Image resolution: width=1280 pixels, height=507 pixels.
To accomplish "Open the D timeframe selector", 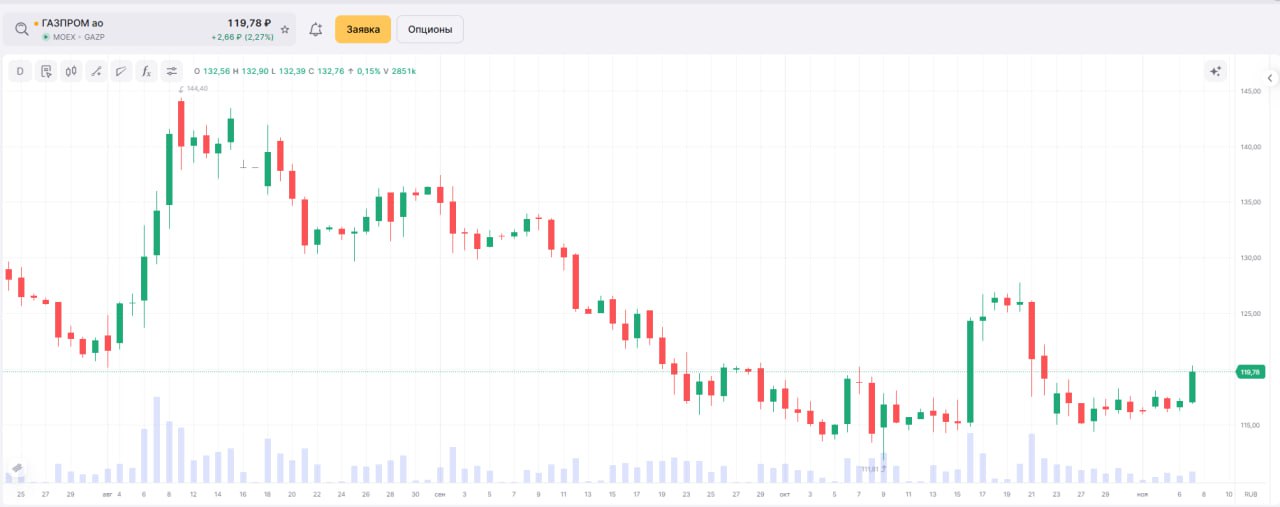I will (20, 71).
